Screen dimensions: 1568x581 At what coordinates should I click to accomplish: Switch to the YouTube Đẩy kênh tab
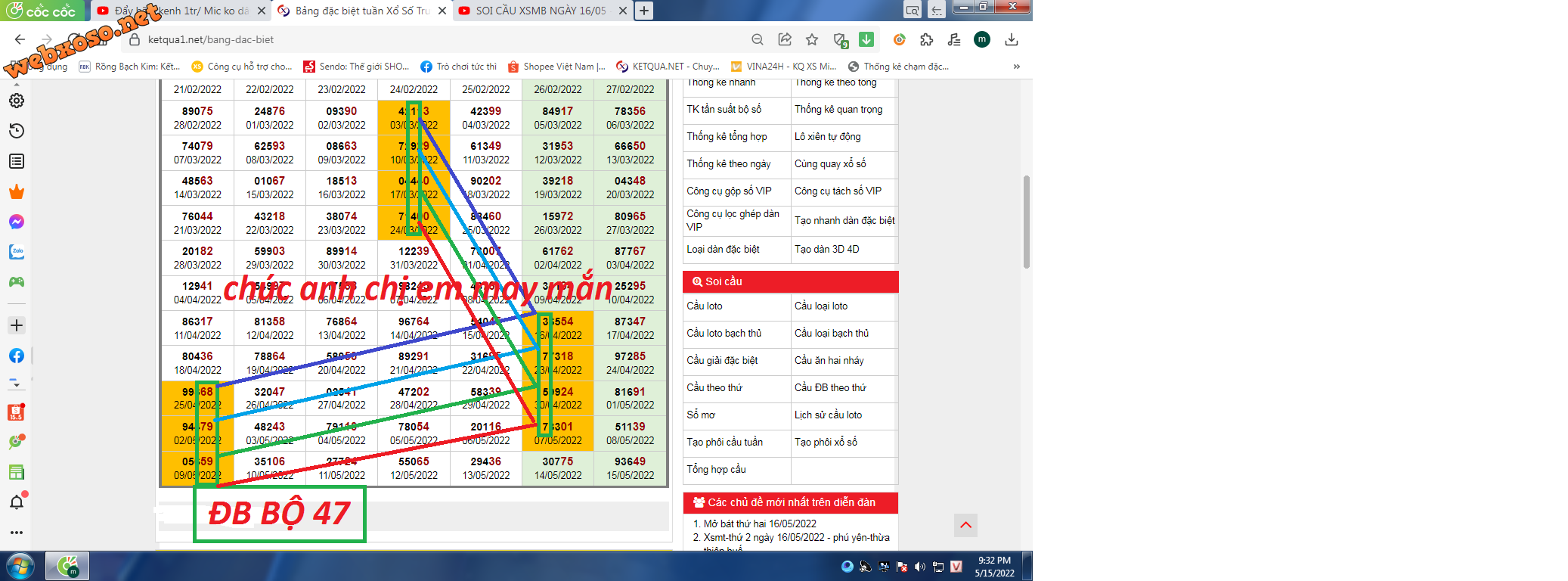coord(181,11)
